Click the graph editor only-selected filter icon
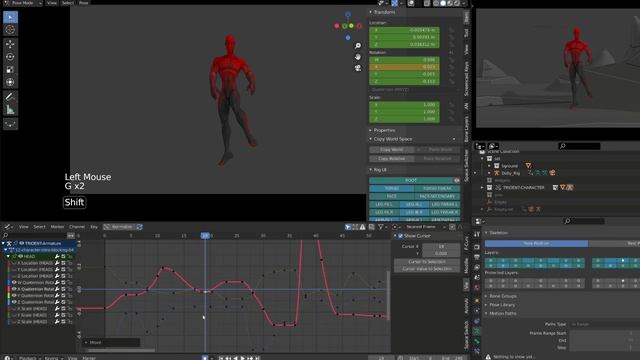 point(348,227)
